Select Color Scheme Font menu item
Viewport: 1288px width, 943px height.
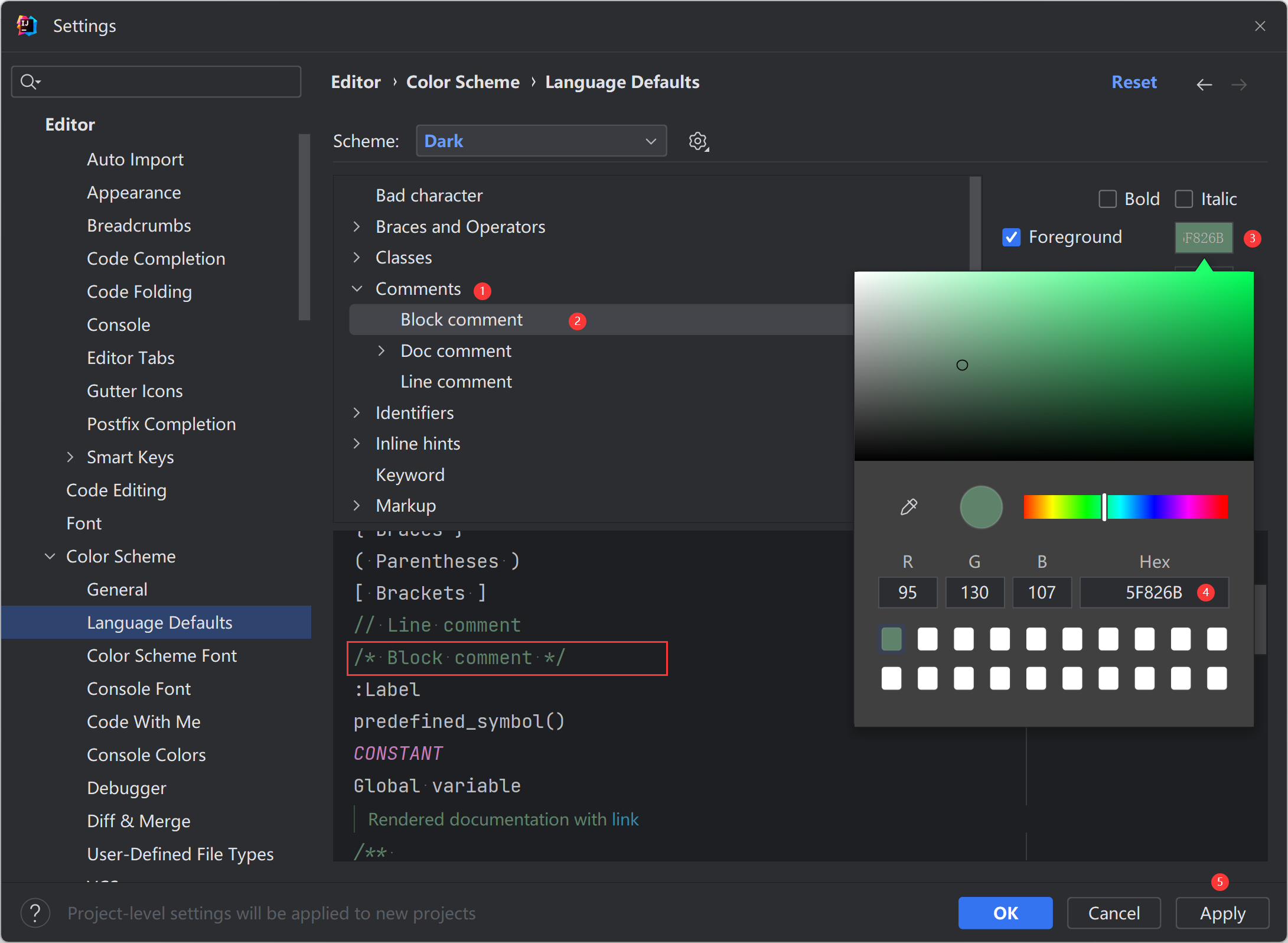click(162, 655)
